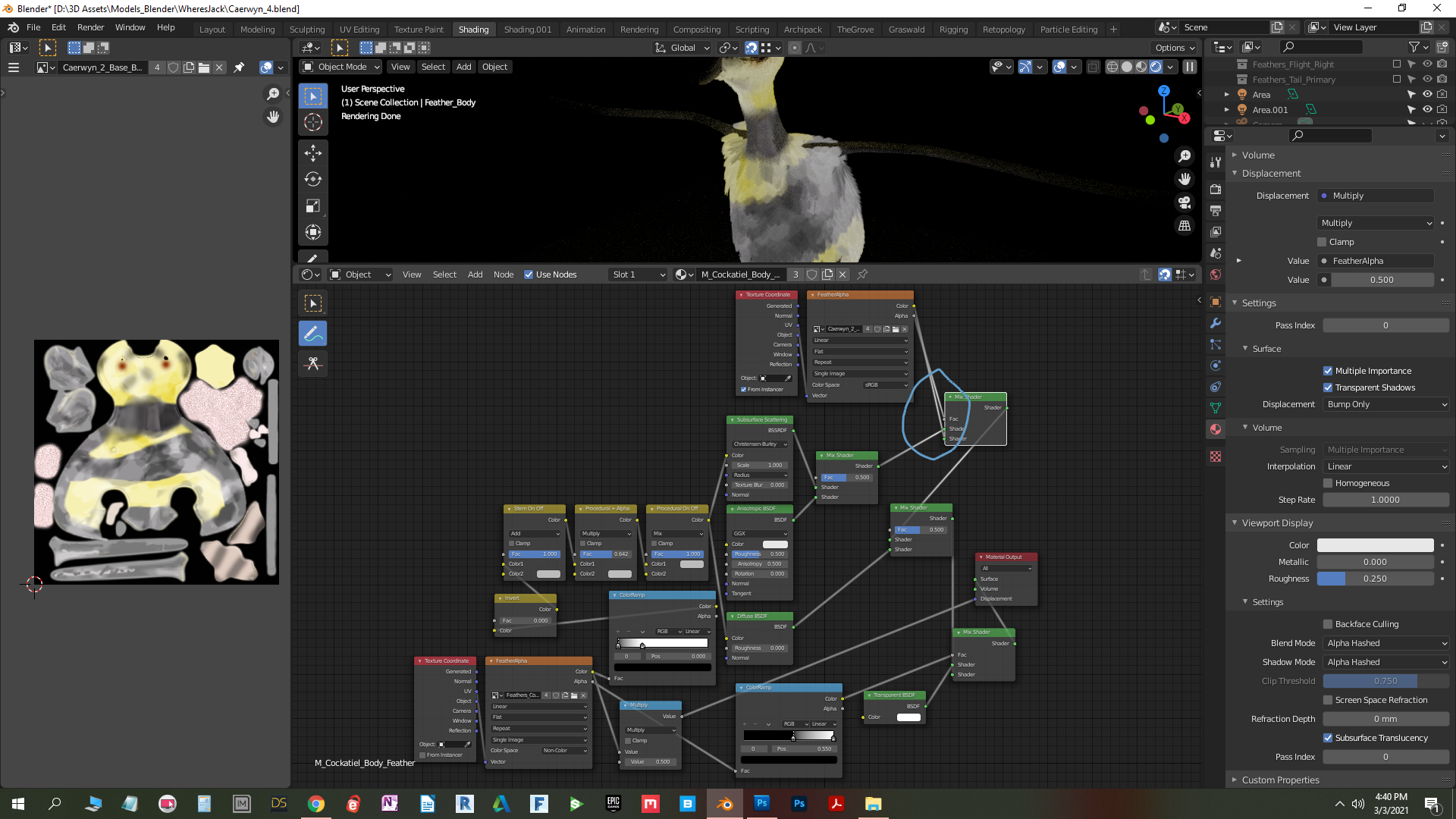This screenshot has width=1456, height=819.
Task: Open the Render menu
Action: click(x=90, y=27)
